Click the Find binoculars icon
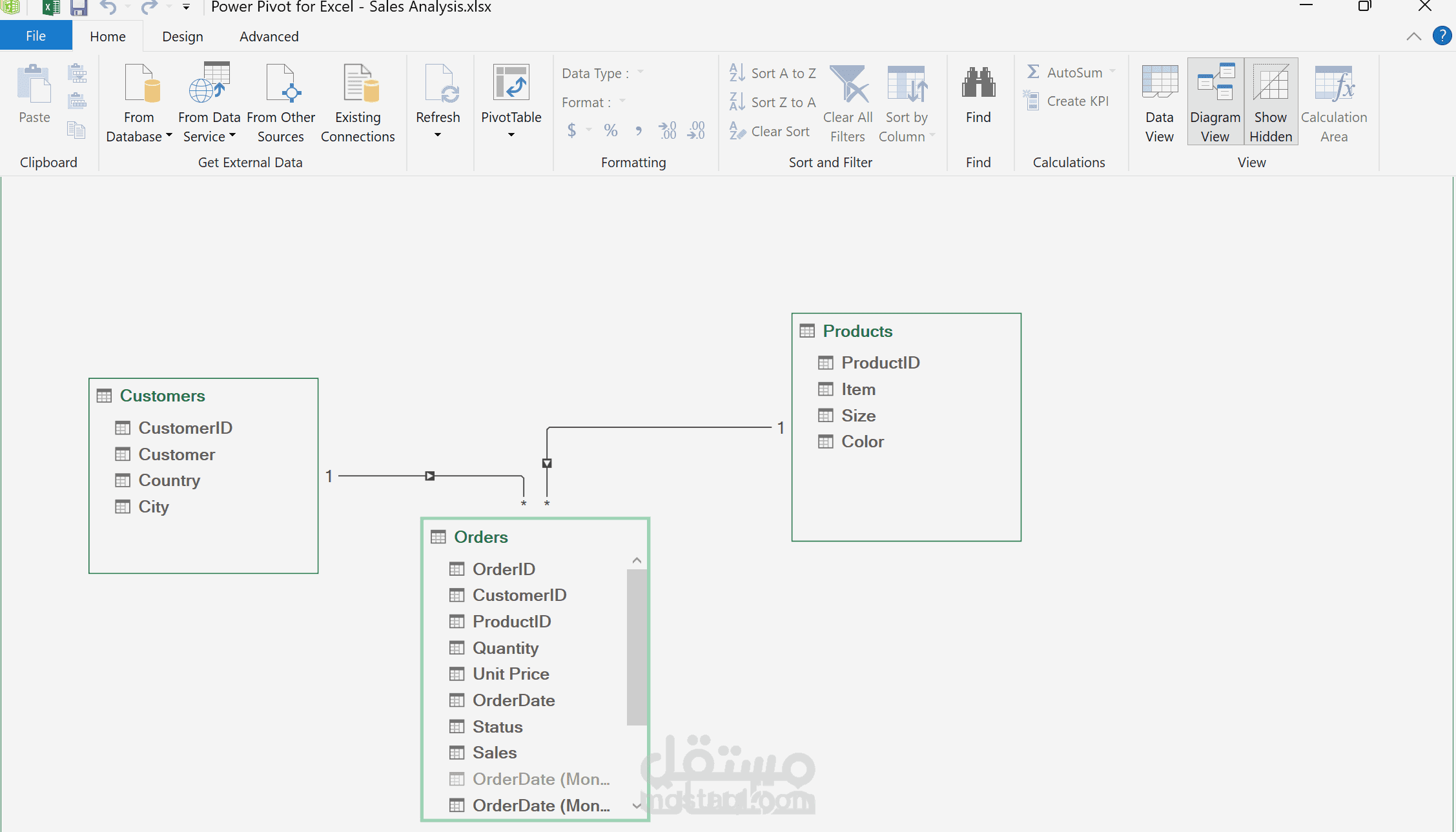Image resolution: width=1456 pixels, height=832 pixels. [978, 84]
